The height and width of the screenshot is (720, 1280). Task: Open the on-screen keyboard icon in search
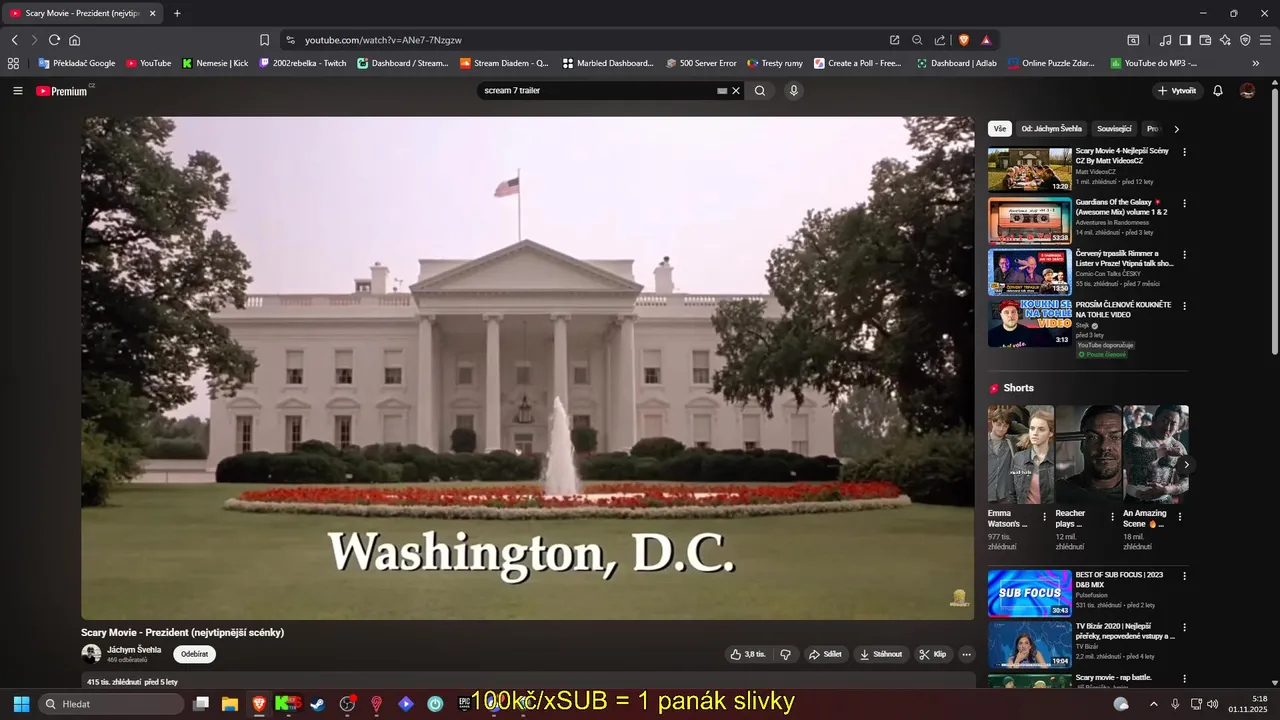click(722, 91)
